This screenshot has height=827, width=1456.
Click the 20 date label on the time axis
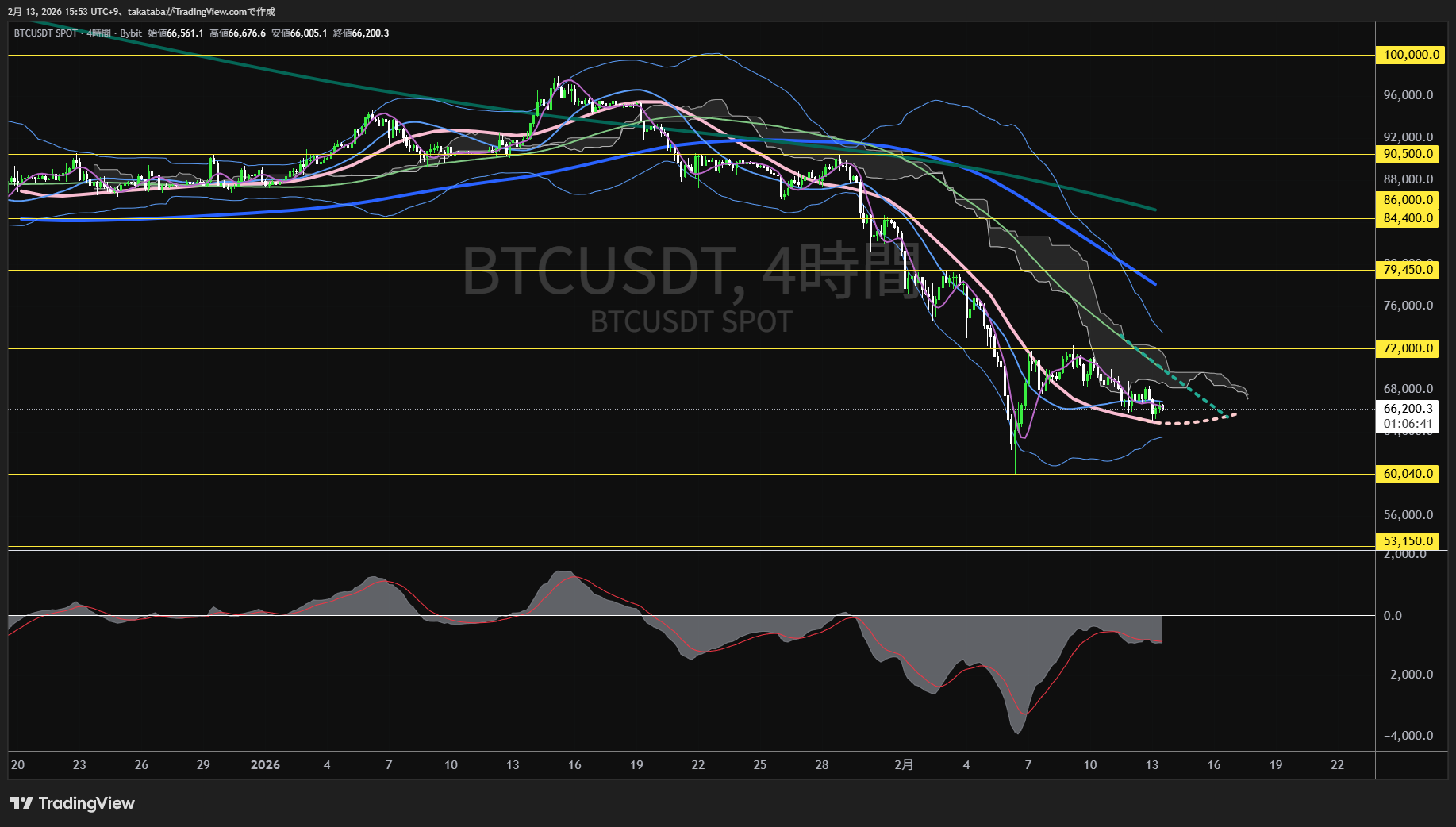coord(17,765)
